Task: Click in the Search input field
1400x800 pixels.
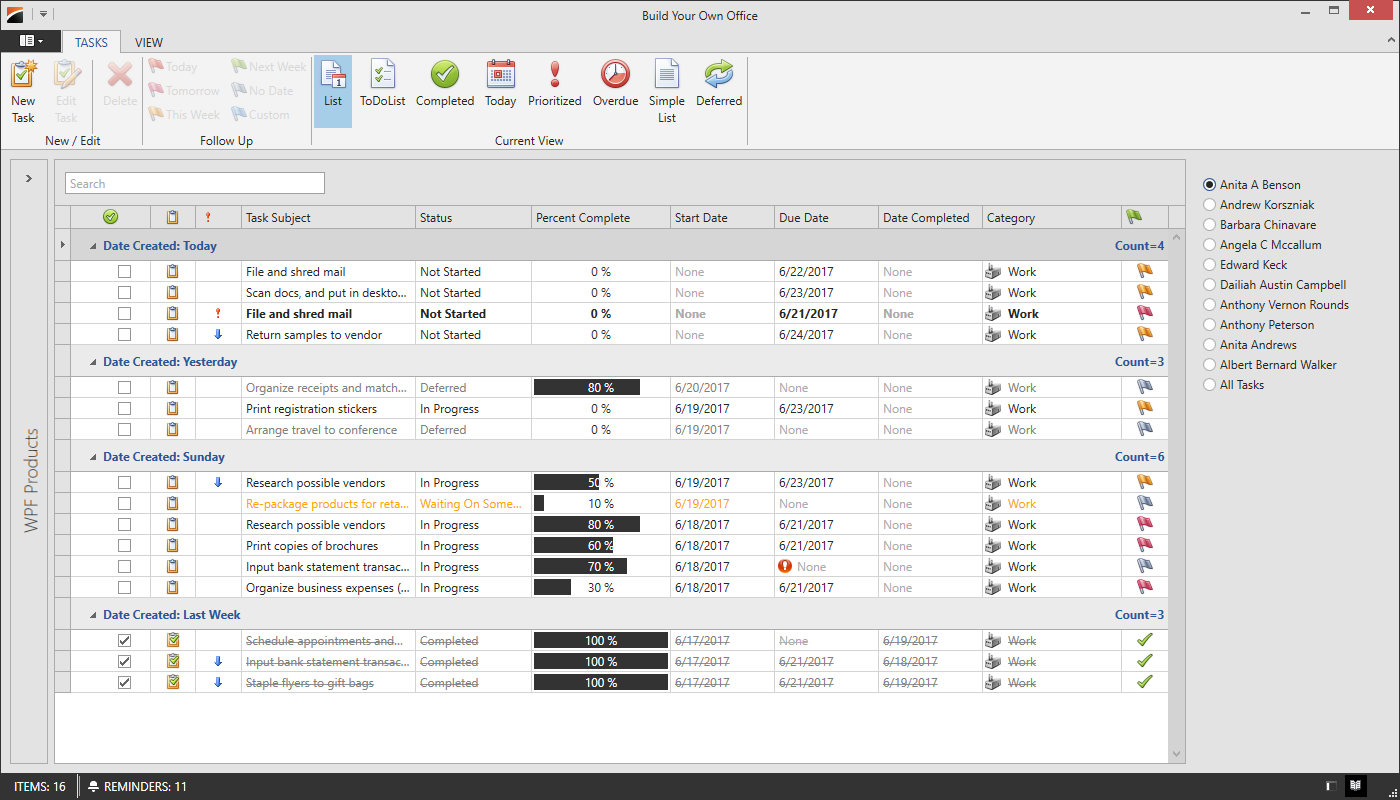Action: 195,184
